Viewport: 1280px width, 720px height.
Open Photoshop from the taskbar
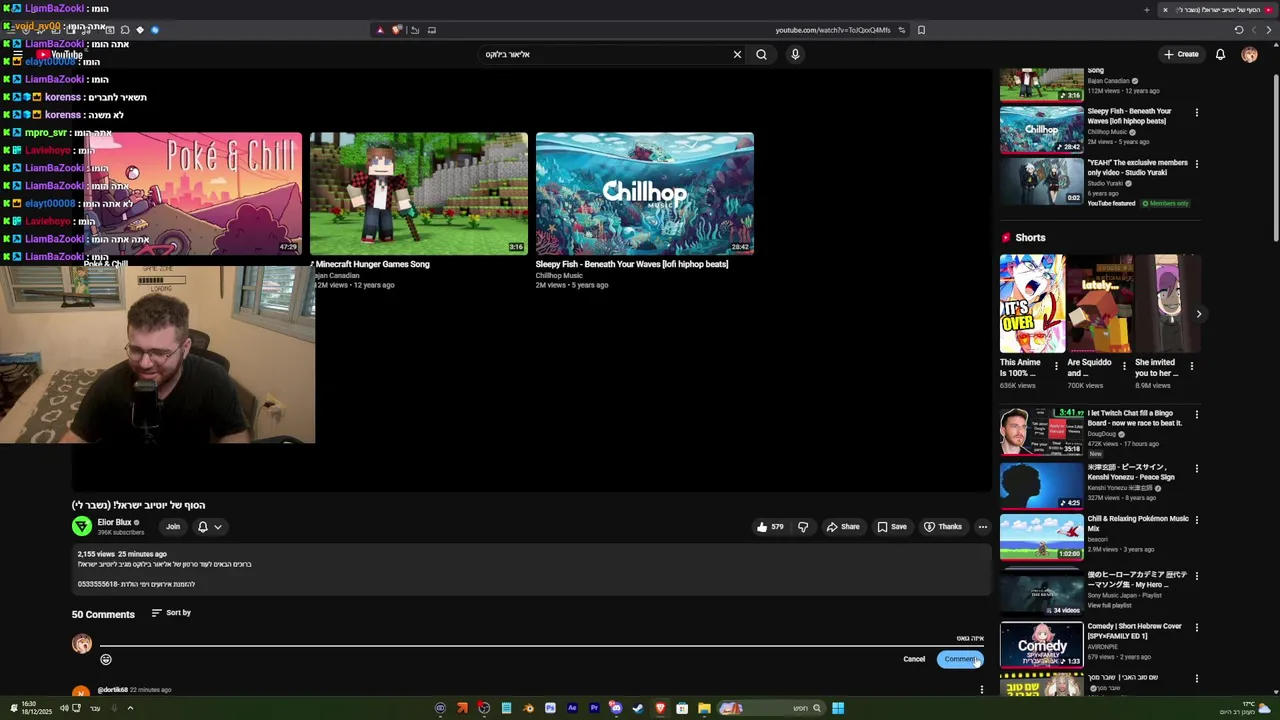550,708
